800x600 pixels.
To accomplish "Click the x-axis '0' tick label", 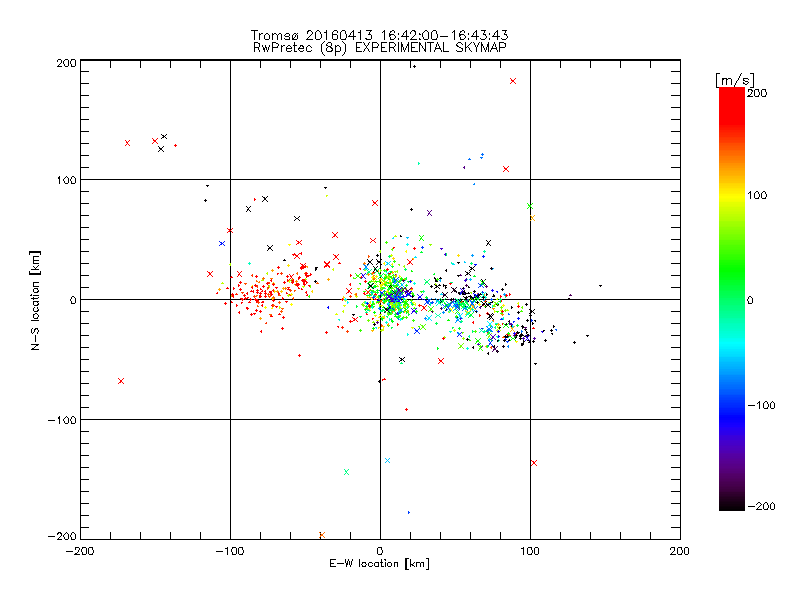I will (380, 552).
